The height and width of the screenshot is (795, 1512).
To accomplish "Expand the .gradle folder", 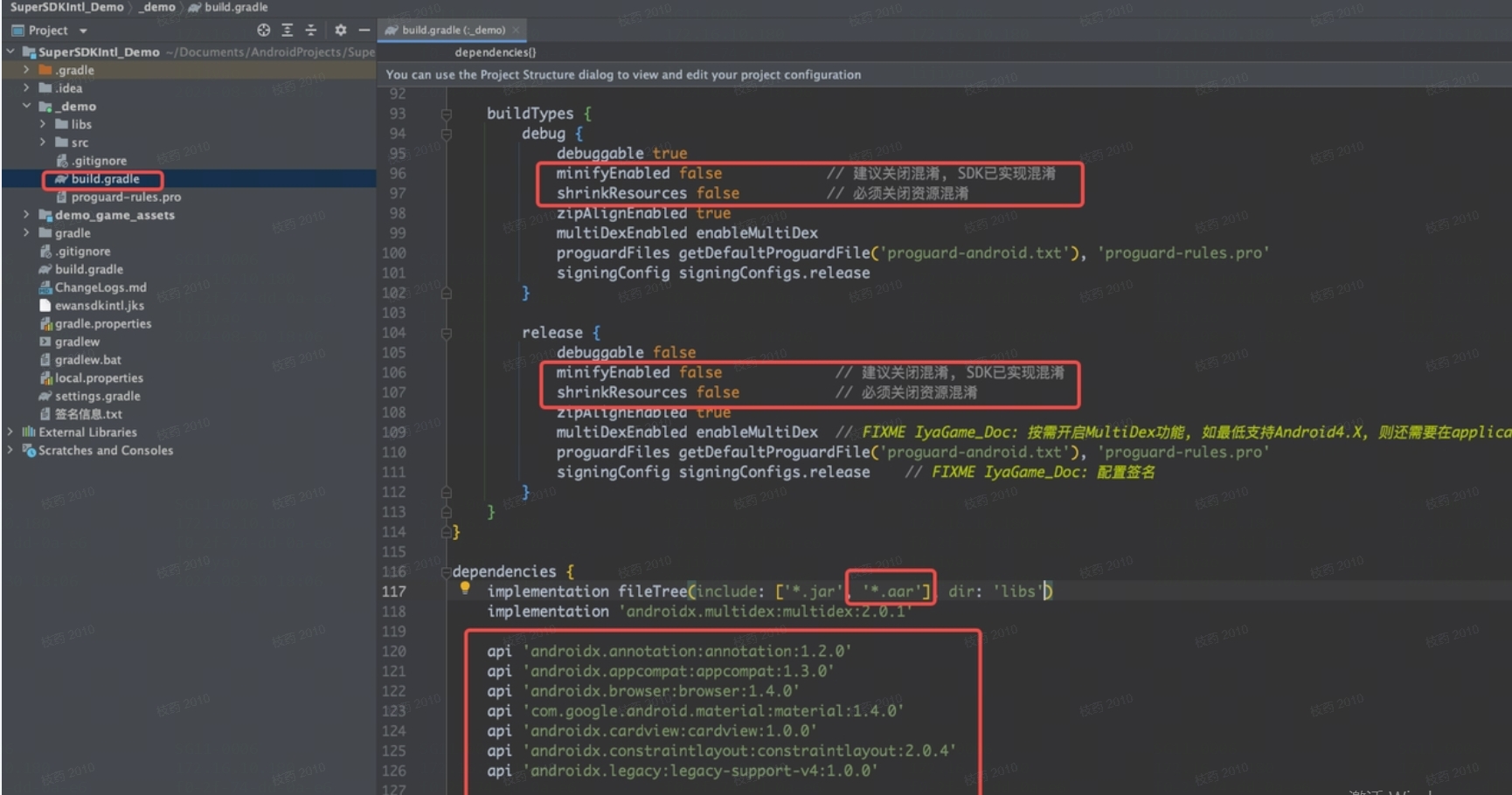I will [x=26, y=70].
